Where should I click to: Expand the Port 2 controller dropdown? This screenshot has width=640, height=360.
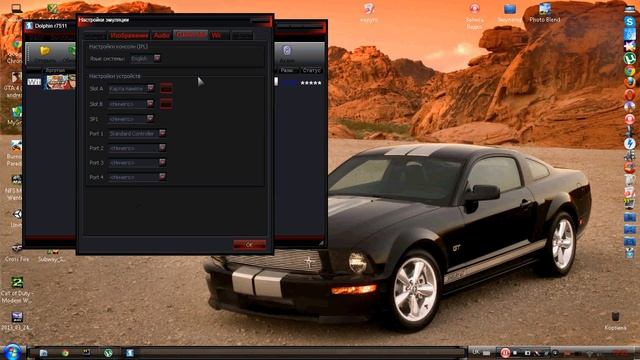[137, 148]
